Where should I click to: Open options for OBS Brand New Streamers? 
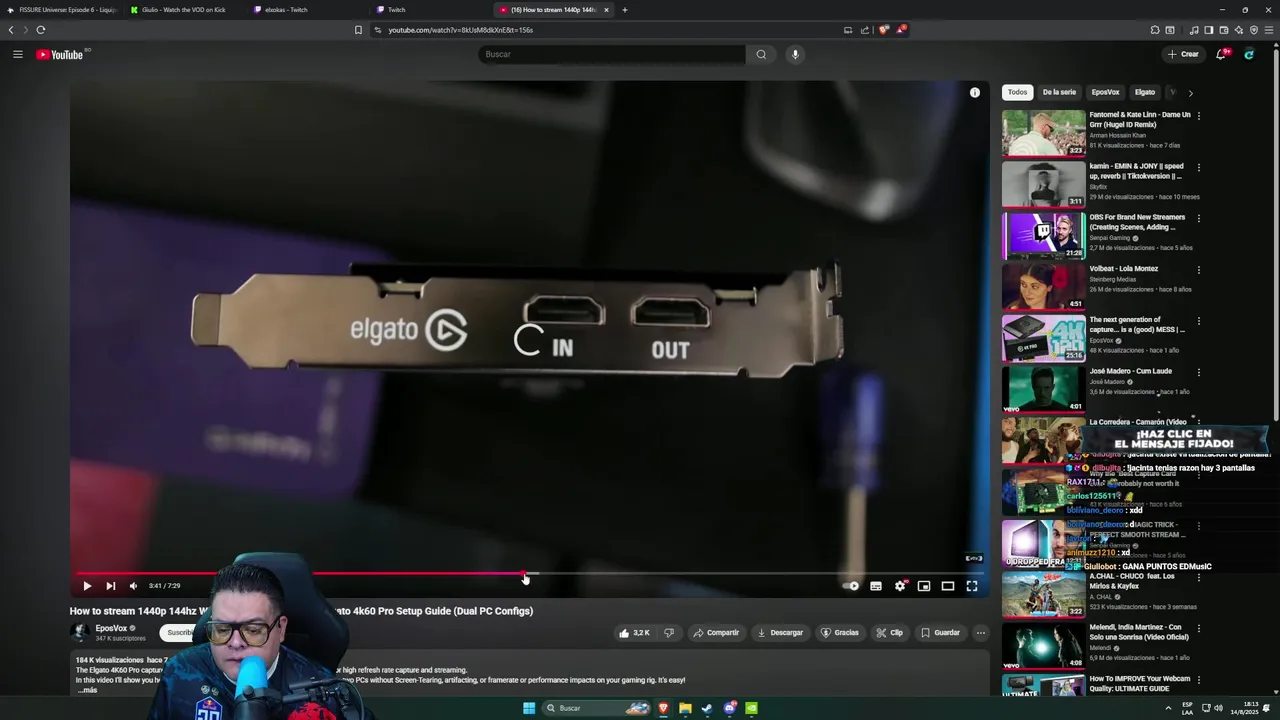pos(1198,218)
